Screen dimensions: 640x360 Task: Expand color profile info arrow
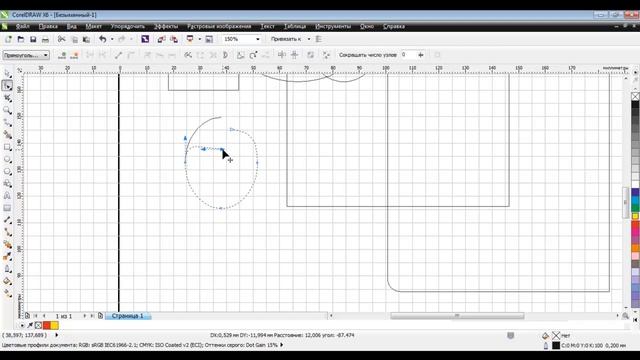tap(281, 345)
